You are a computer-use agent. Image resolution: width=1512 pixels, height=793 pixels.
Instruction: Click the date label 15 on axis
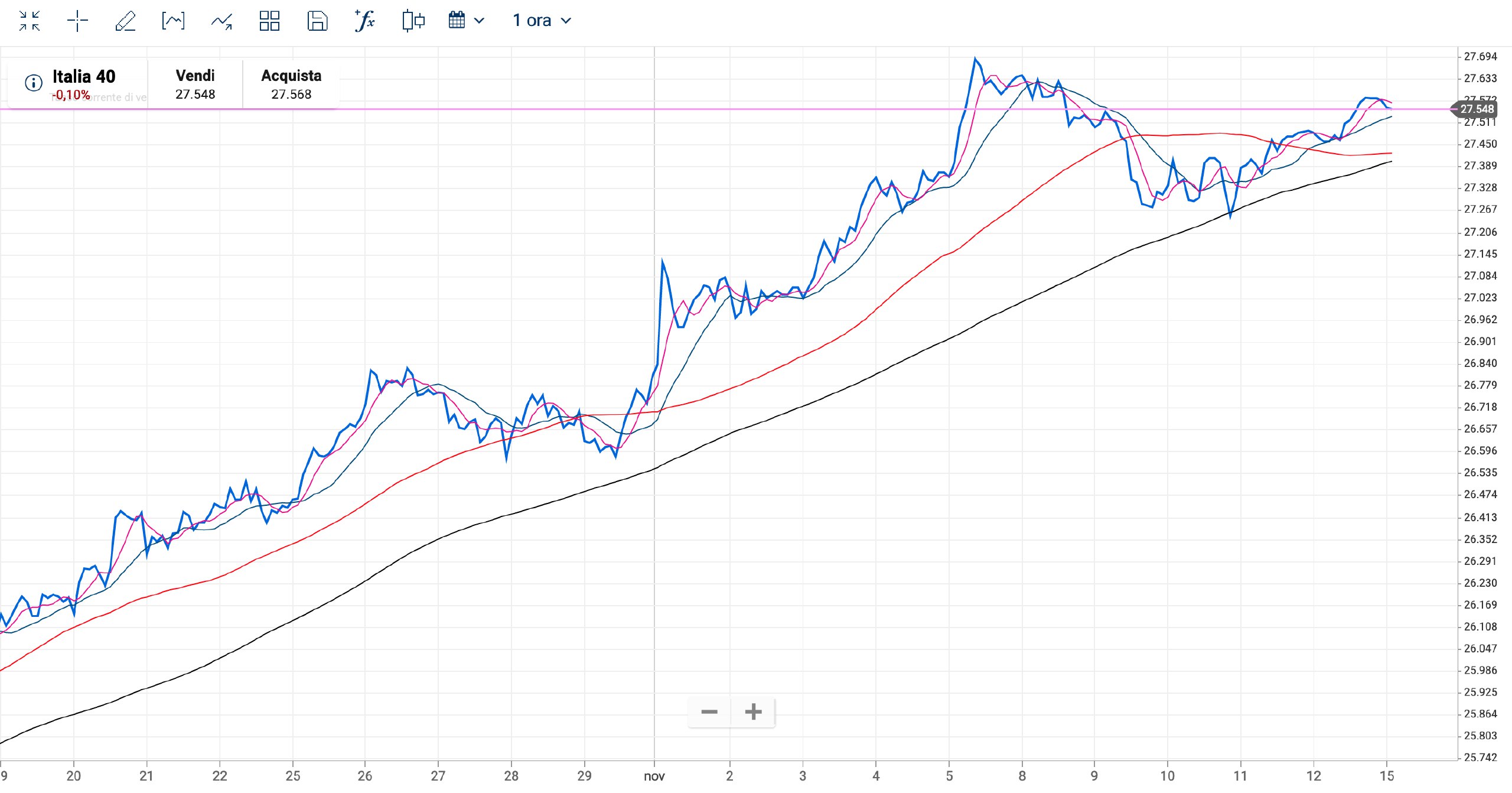point(1386,776)
